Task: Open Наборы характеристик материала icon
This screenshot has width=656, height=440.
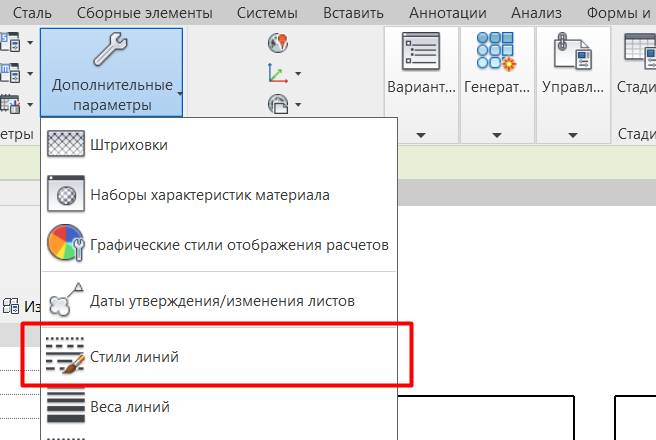Action: (x=66, y=193)
